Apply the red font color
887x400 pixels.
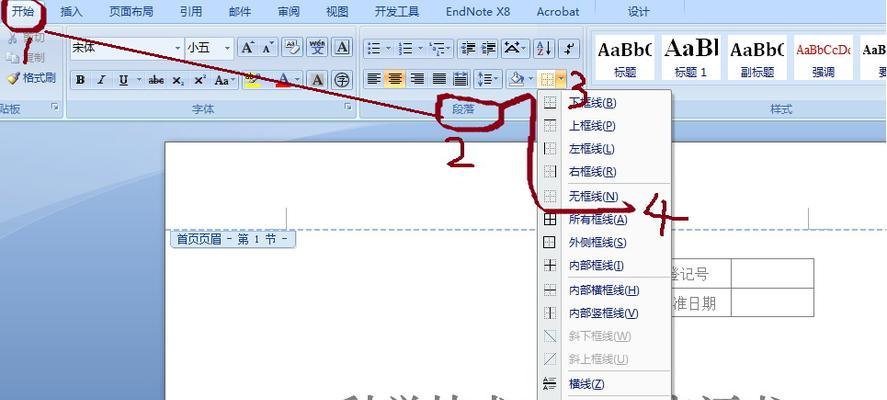(283, 80)
